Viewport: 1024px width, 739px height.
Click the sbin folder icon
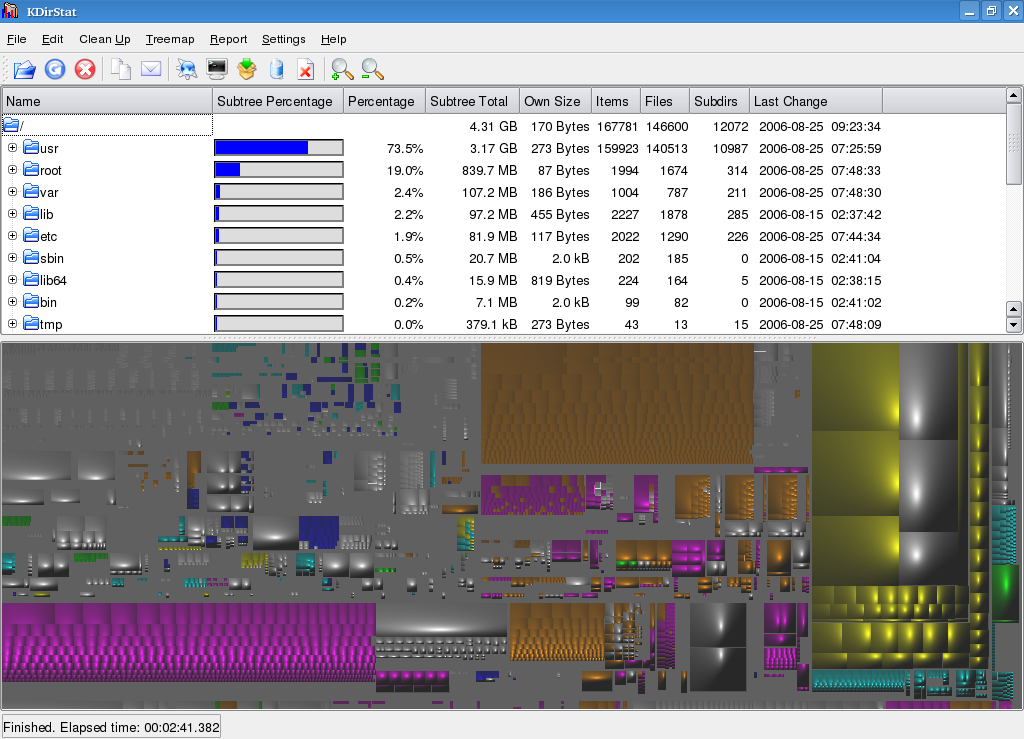pos(31,257)
